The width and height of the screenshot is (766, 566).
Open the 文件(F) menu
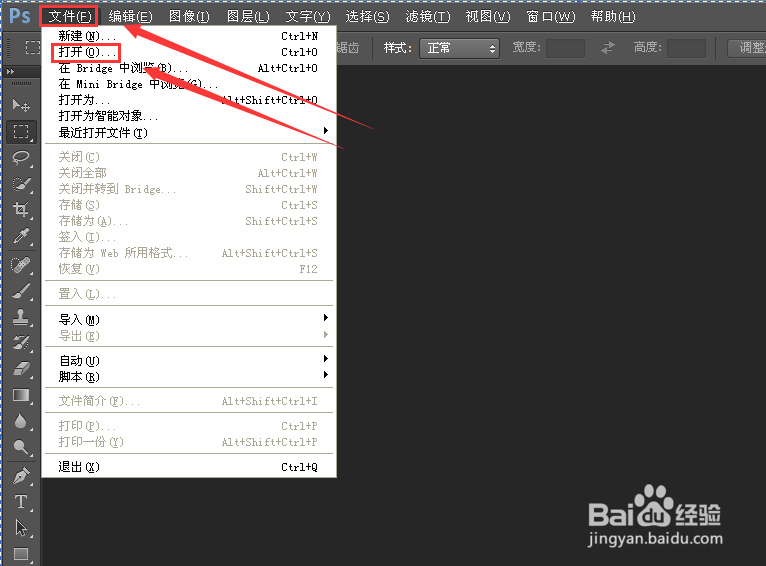[x=69, y=16]
